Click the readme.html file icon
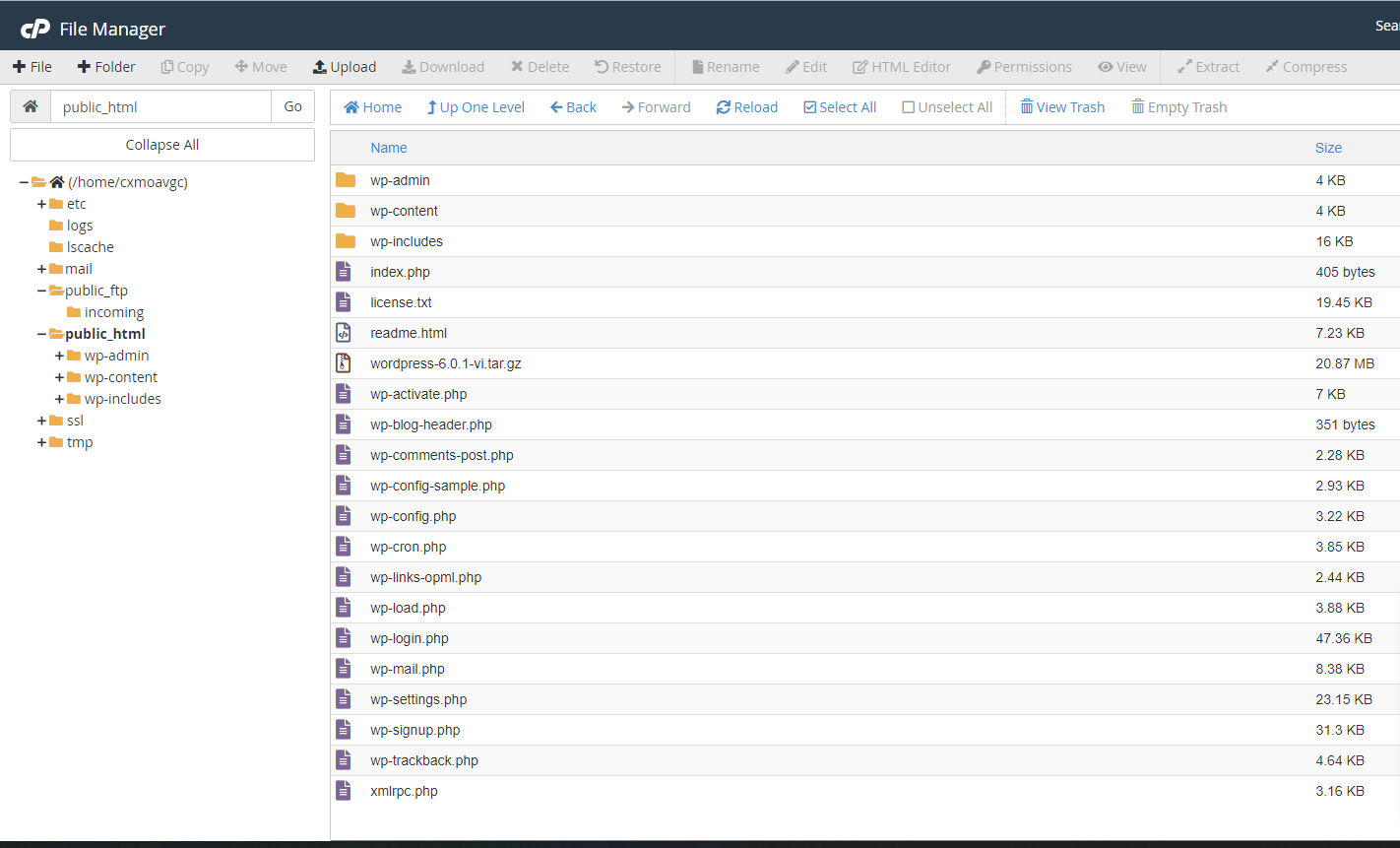Image resolution: width=1400 pixels, height=848 pixels. tap(344, 333)
